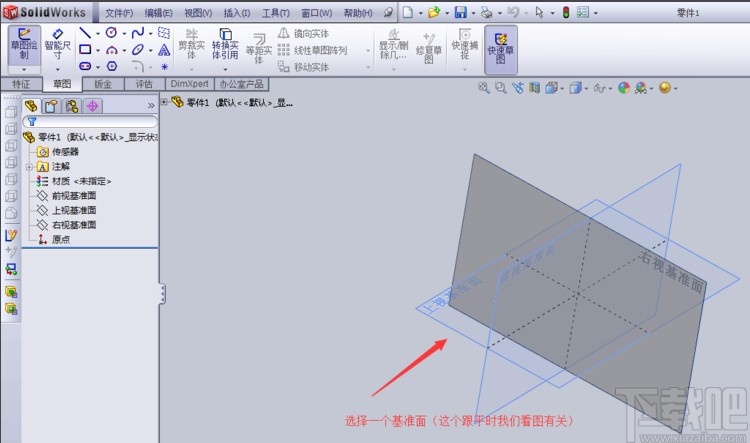This screenshot has width=750, height=443.
Task: Switch to the 办公室产品 ribbon tab
Action: tap(242, 84)
